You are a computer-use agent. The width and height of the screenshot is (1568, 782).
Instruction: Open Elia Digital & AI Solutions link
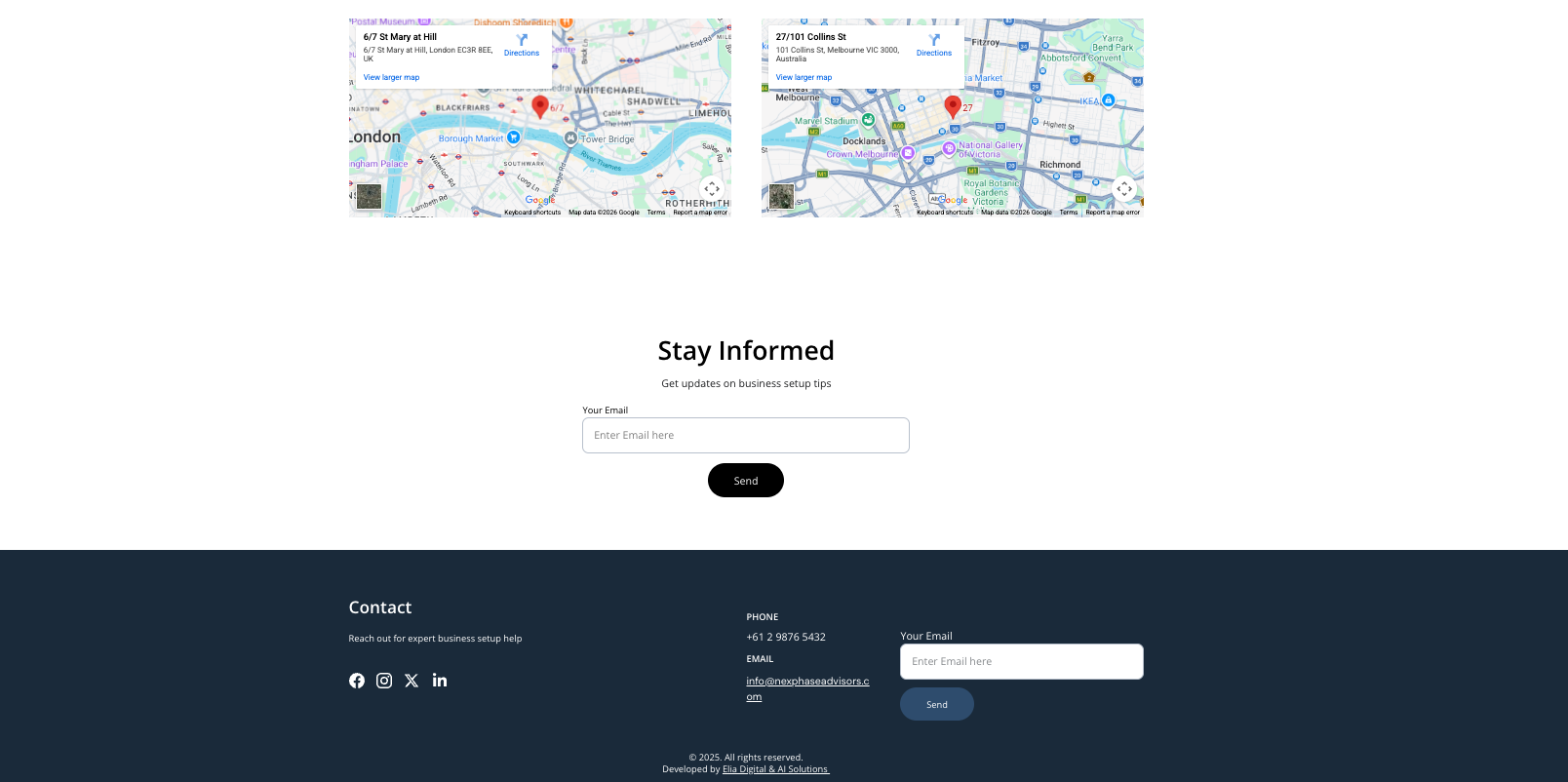[776, 769]
